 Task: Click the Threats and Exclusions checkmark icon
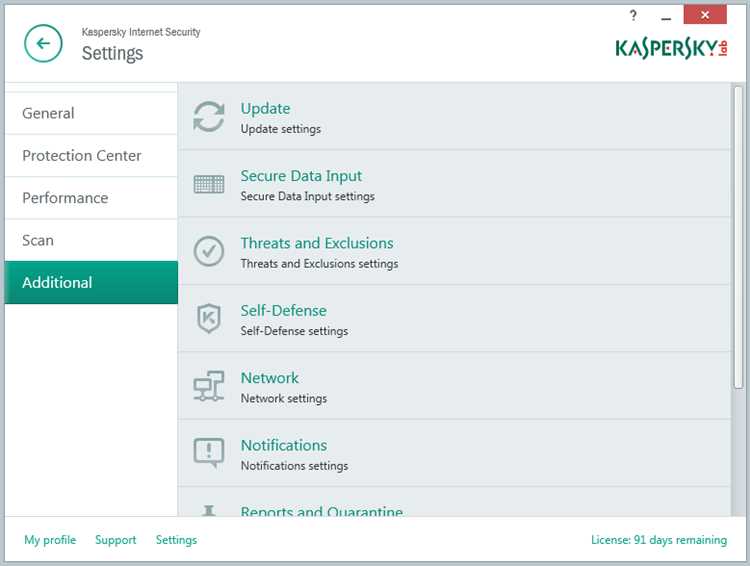click(209, 251)
